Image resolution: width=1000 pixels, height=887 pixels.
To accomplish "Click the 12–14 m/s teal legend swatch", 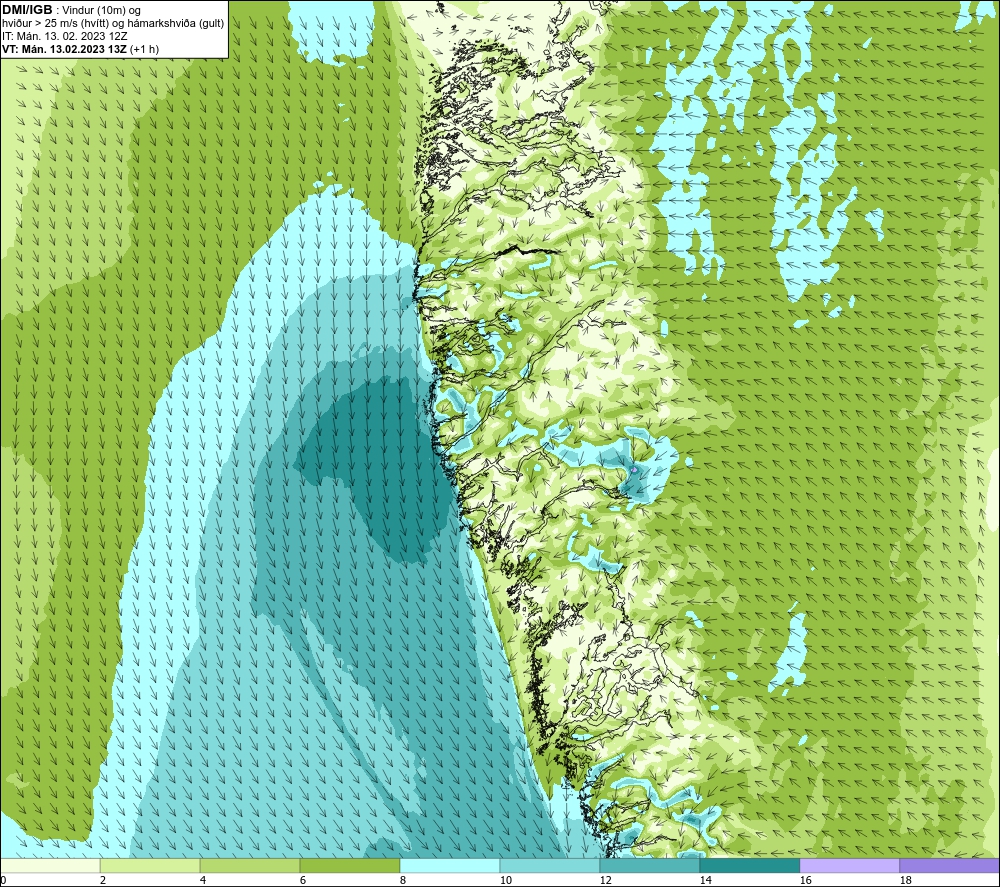I will [x=649, y=865].
